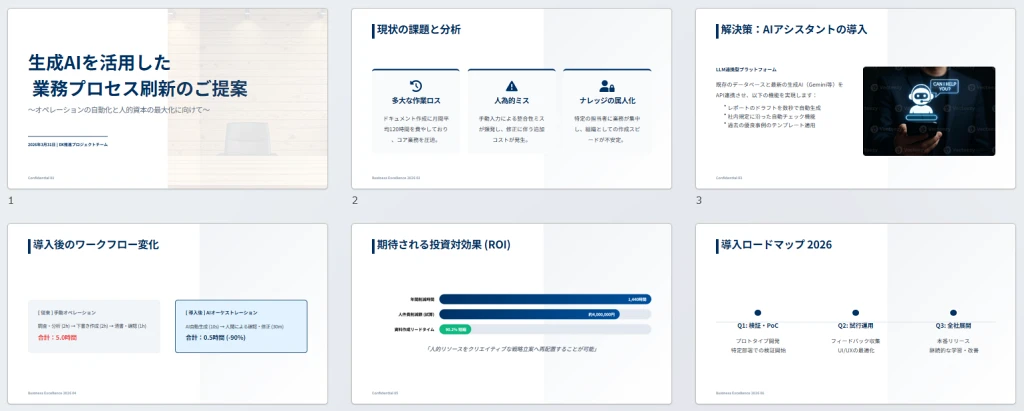The width and height of the screenshot is (1024, 411).
Task: Select the 人件費削減額 progress bar
Action: (x=530, y=314)
